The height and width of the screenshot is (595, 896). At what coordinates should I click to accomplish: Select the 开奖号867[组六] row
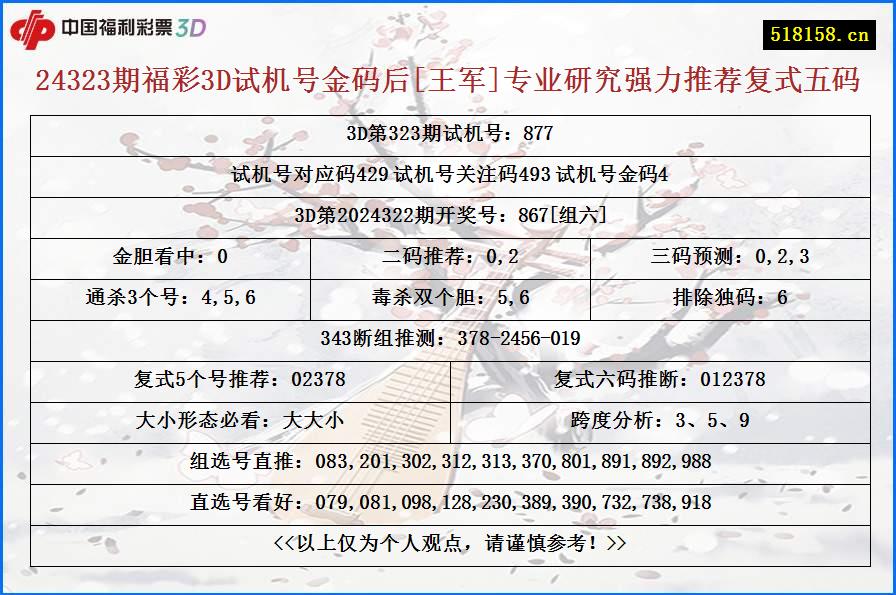pos(448,212)
